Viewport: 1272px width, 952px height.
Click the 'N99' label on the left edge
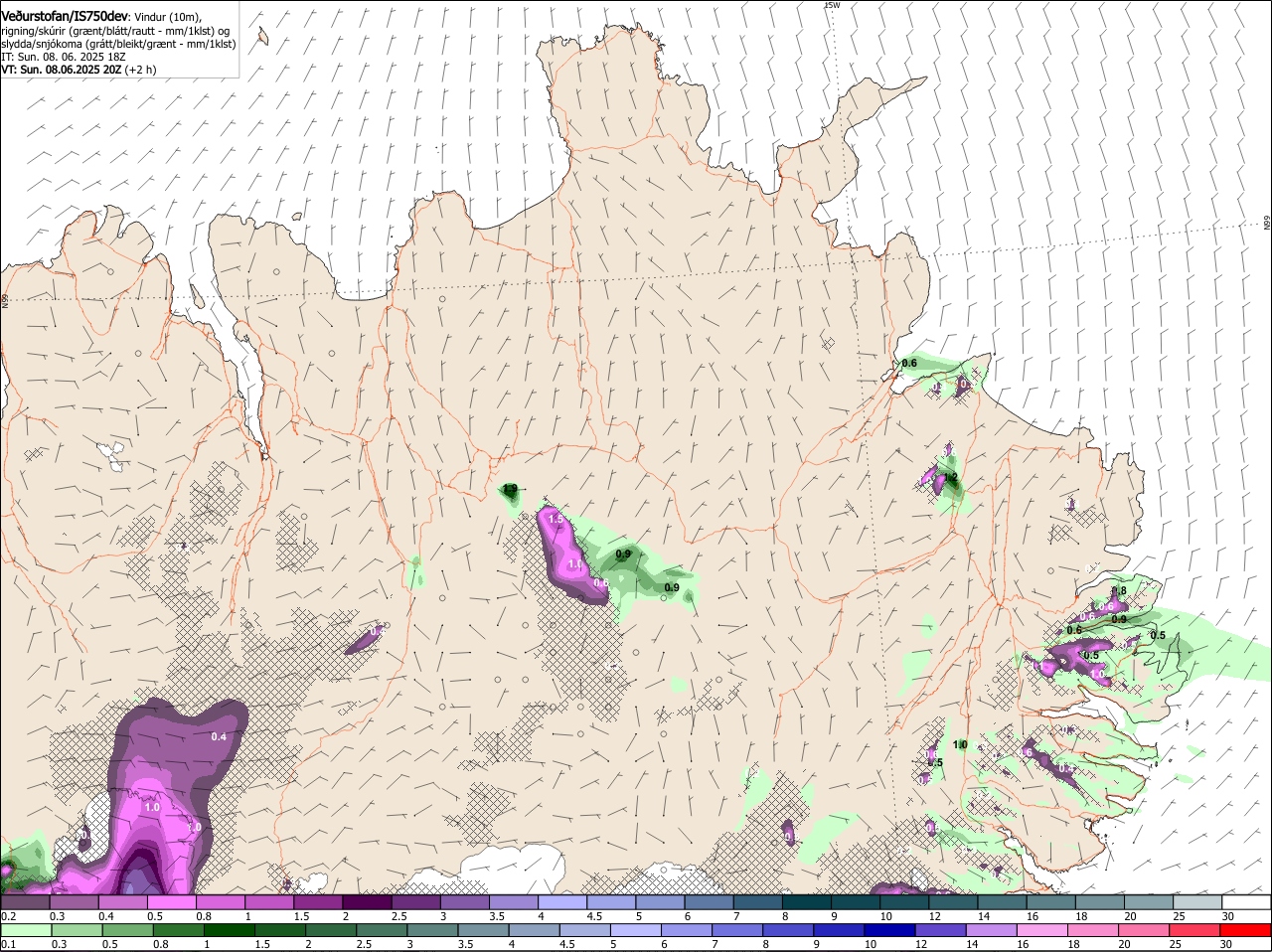[5, 299]
